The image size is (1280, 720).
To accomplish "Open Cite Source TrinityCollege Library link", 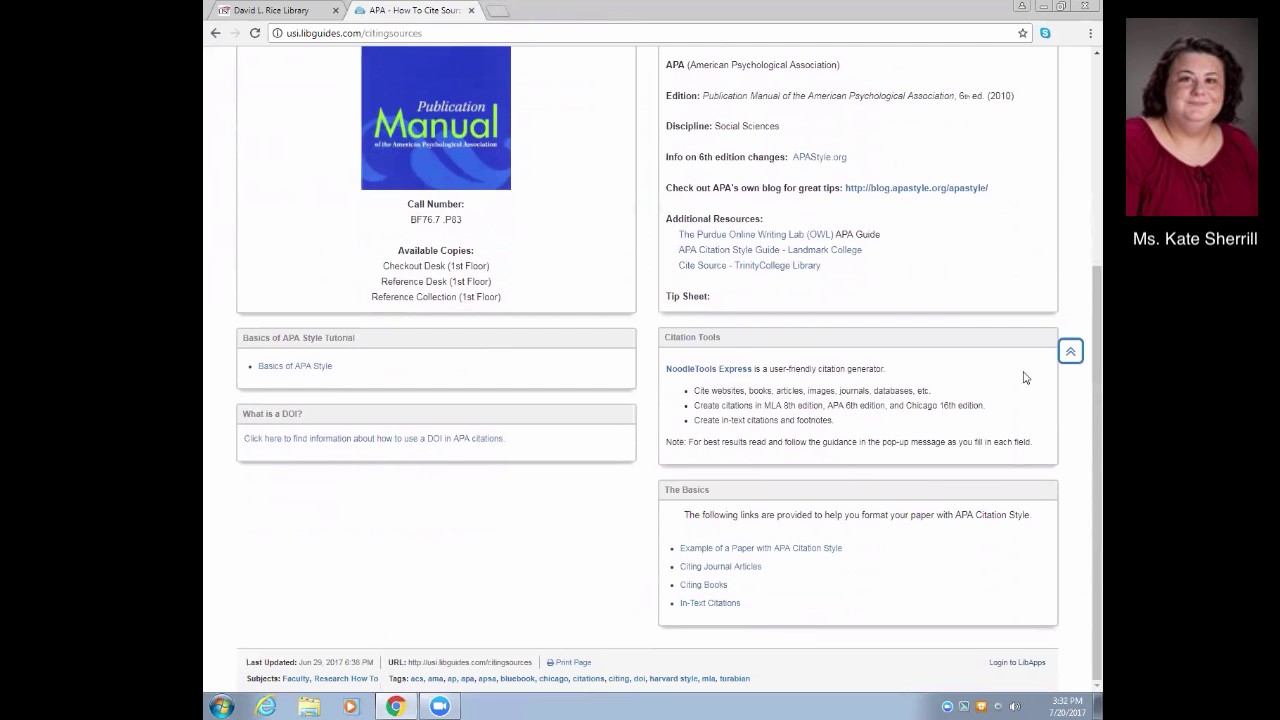I will (749, 266).
